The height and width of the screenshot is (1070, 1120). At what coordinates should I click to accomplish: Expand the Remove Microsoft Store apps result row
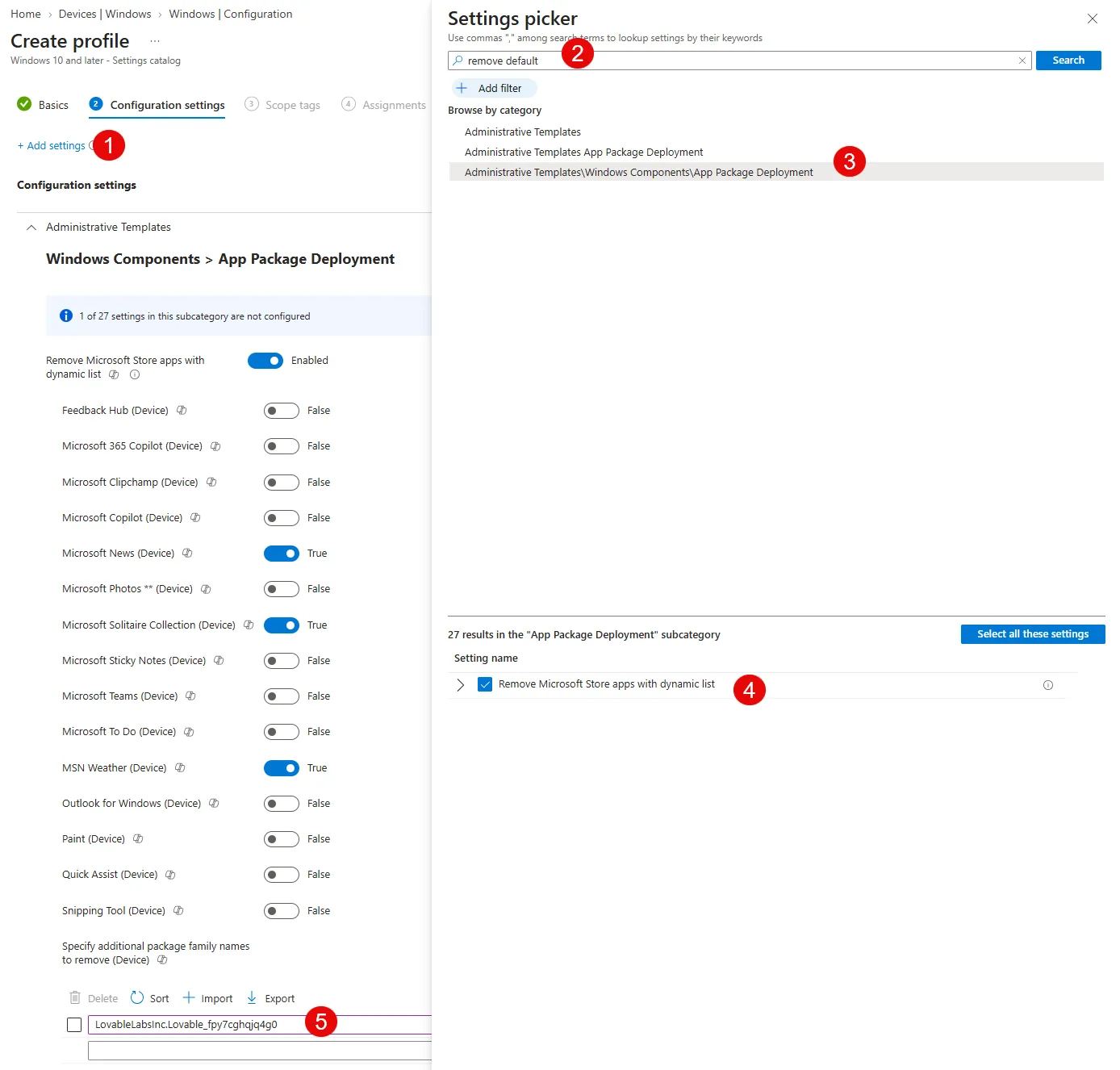tap(461, 685)
